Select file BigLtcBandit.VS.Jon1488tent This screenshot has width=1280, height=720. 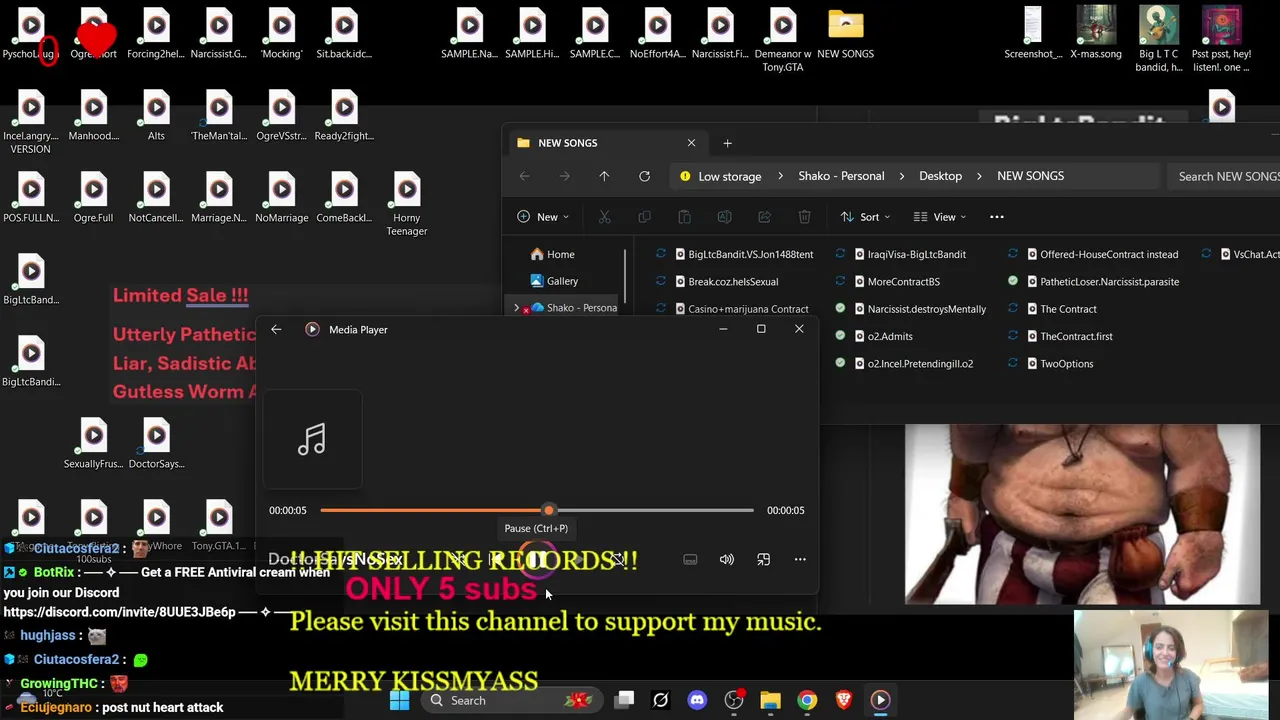click(x=750, y=254)
